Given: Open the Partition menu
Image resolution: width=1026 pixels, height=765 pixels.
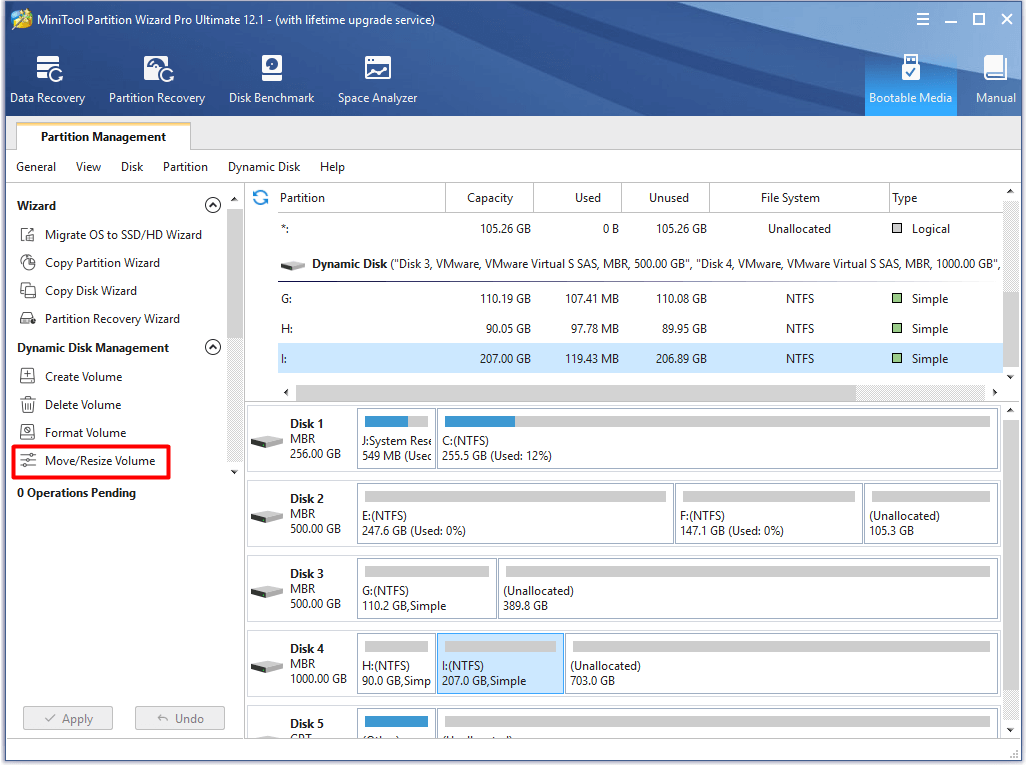Looking at the screenshot, I should 185,167.
